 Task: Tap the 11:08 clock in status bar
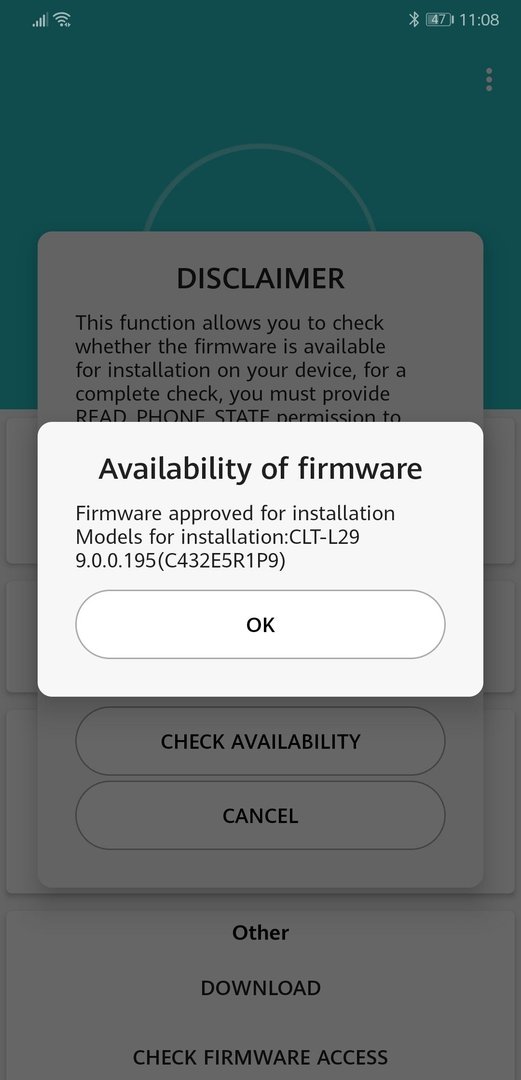pyautogui.click(x=479, y=19)
